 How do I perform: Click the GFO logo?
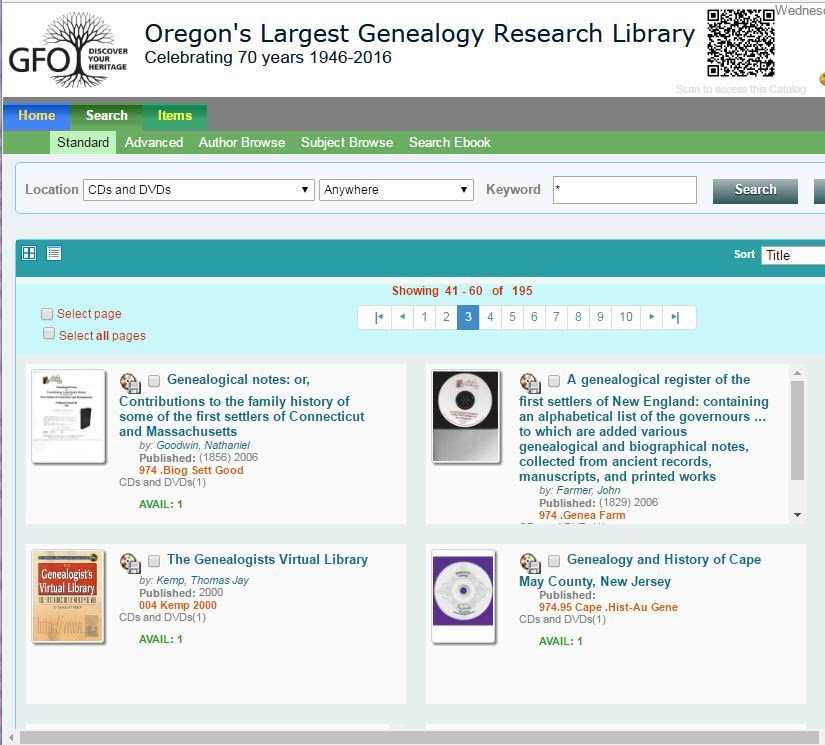coord(67,51)
